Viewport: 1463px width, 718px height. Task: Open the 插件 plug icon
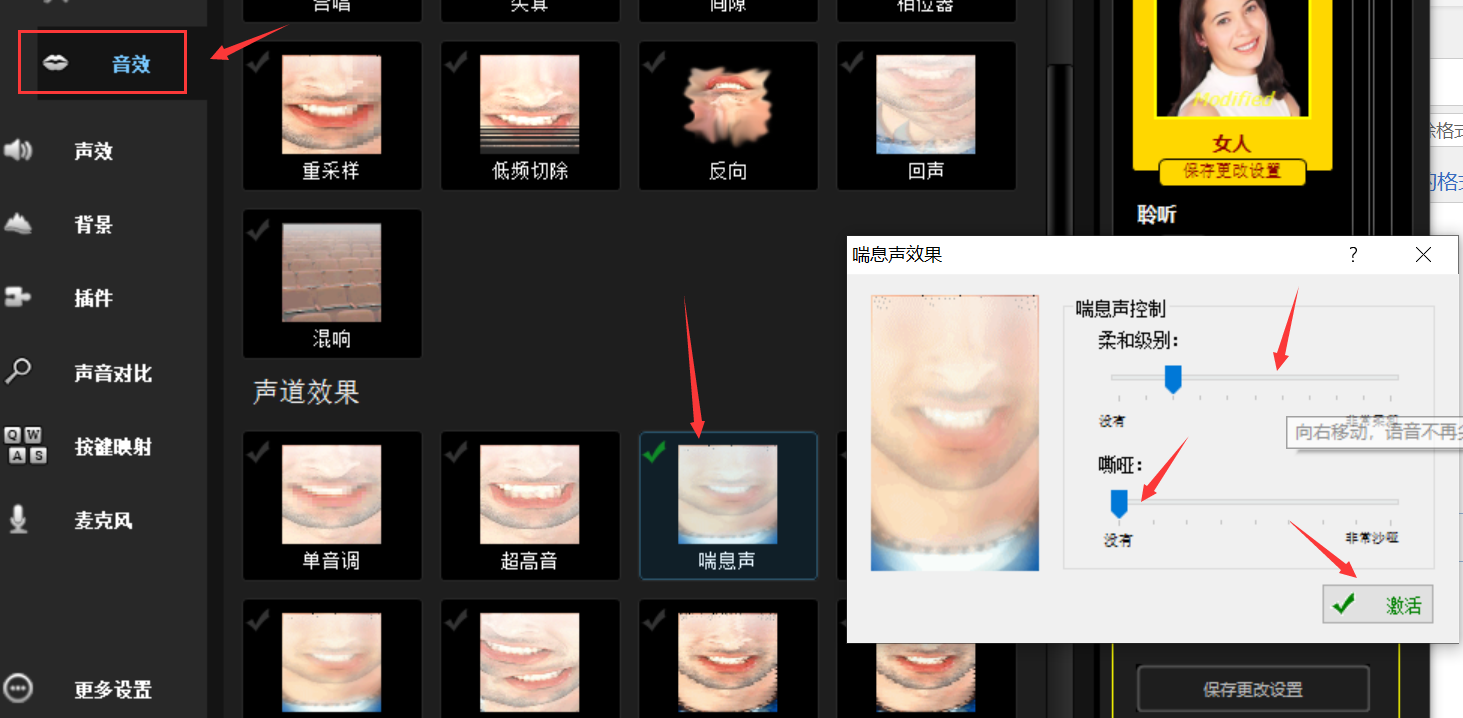18,298
